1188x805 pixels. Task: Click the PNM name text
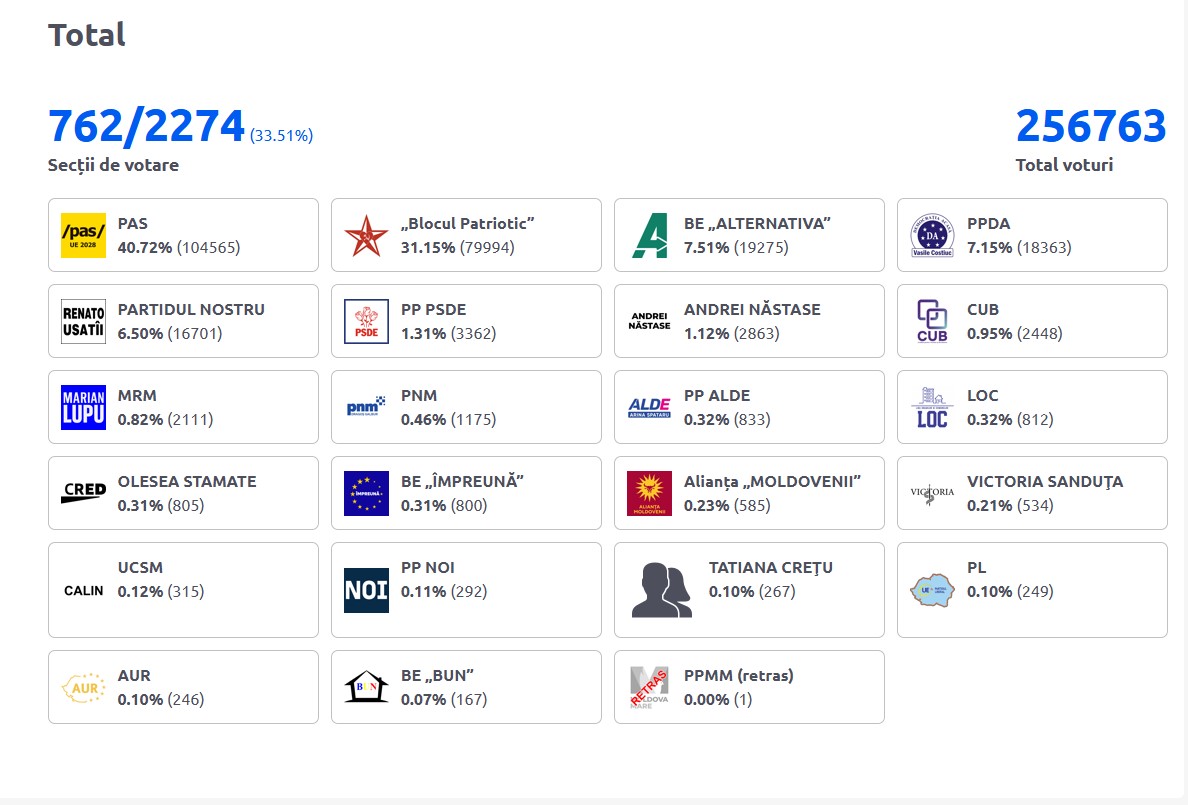pyautogui.click(x=419, y=396)
